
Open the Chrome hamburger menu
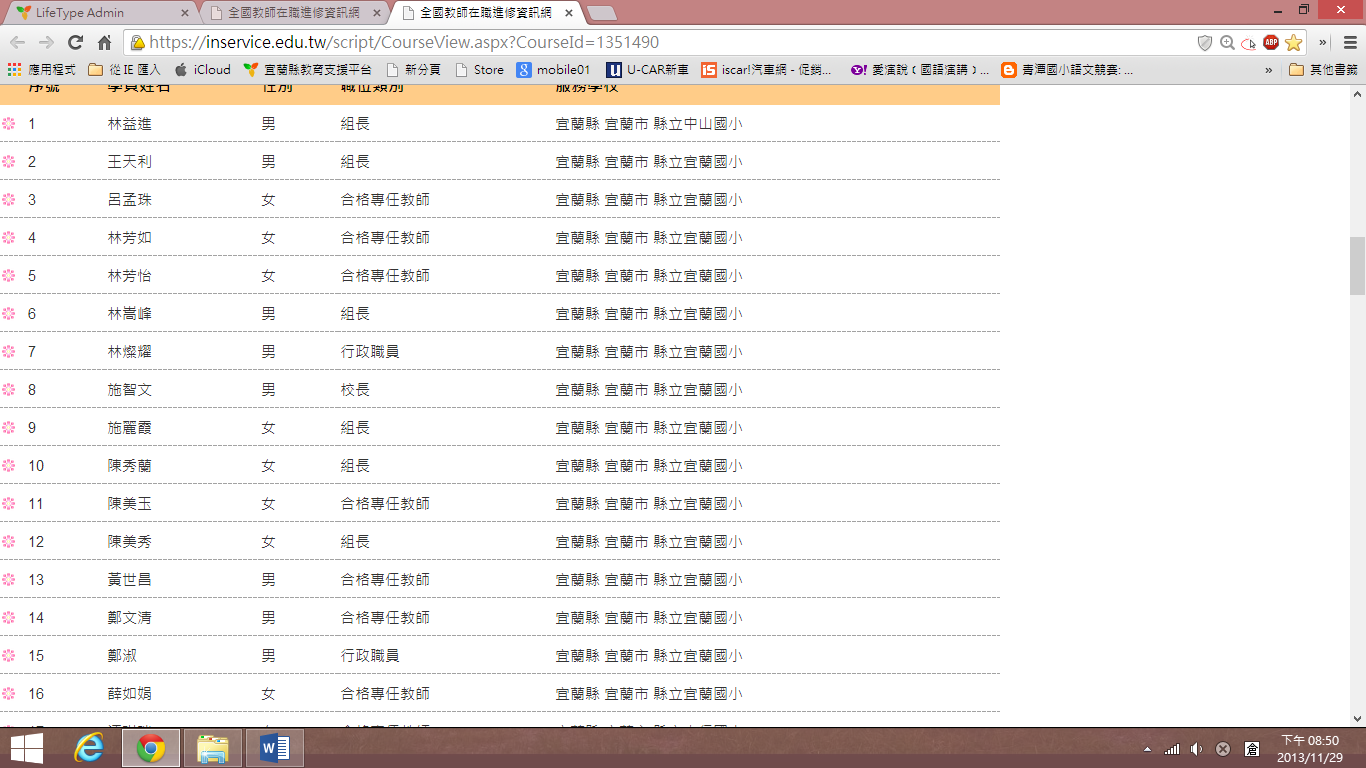[1349, 42]
